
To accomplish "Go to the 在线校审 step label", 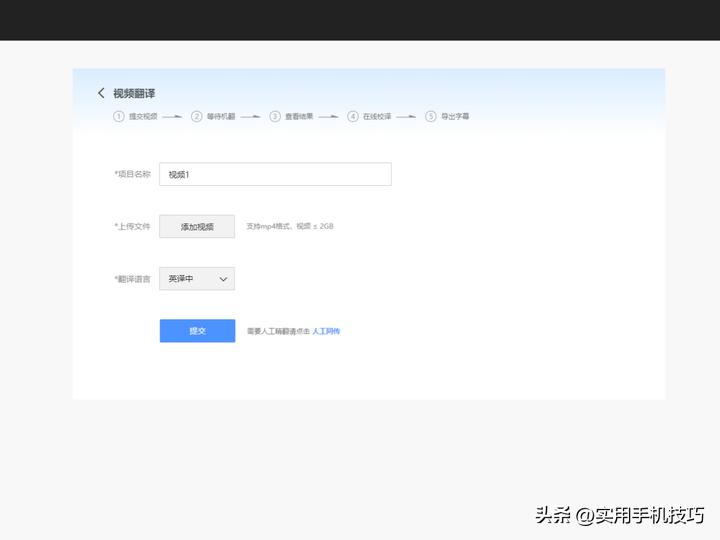I will click(x=376, y=116).
